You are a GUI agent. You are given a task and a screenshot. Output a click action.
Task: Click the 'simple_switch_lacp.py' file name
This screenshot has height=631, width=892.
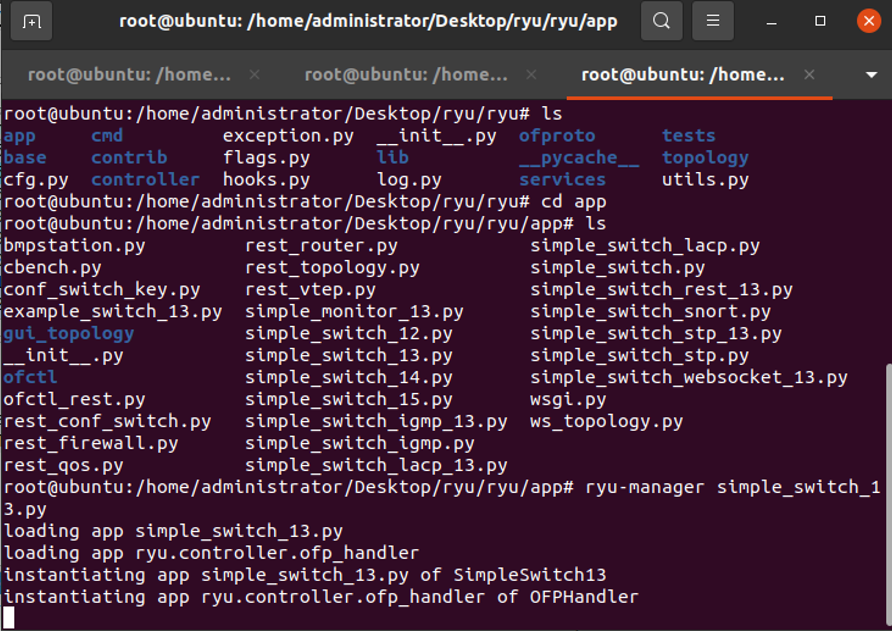pos(645,246)
